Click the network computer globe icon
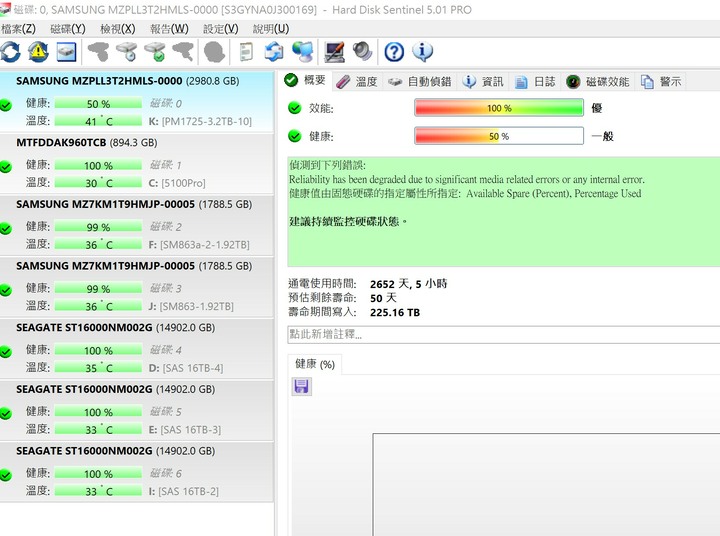This screenshot has width=720, height=536. pos(303,51)
